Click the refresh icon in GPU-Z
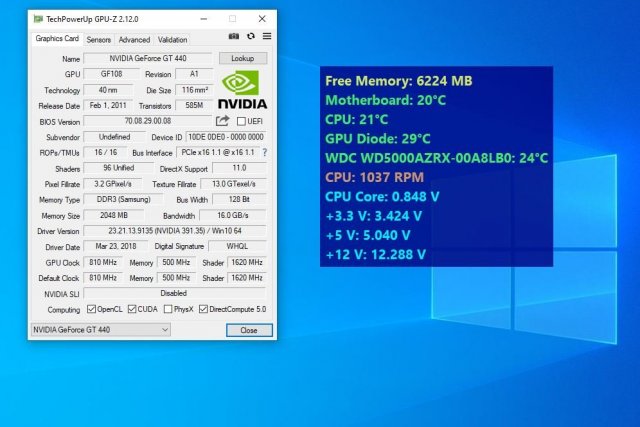640x427 pixels. click(251, 36)
